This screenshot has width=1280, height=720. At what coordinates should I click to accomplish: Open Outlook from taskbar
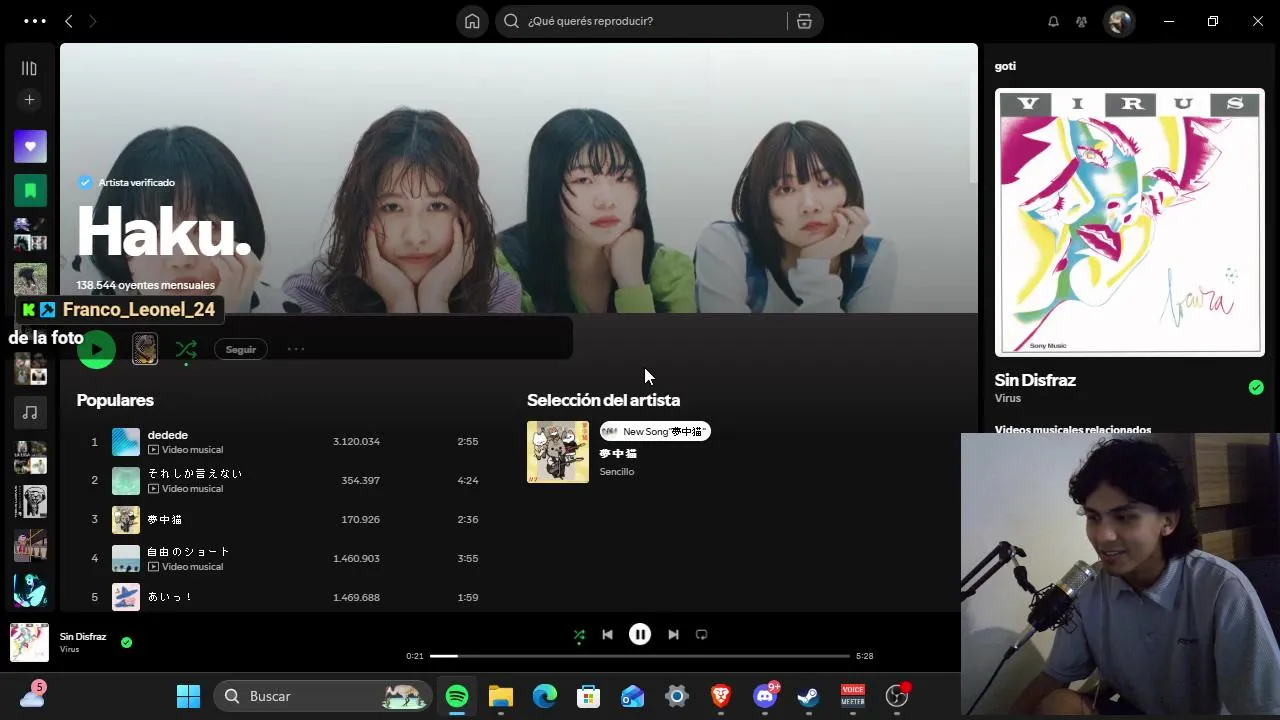click(633, 696)
